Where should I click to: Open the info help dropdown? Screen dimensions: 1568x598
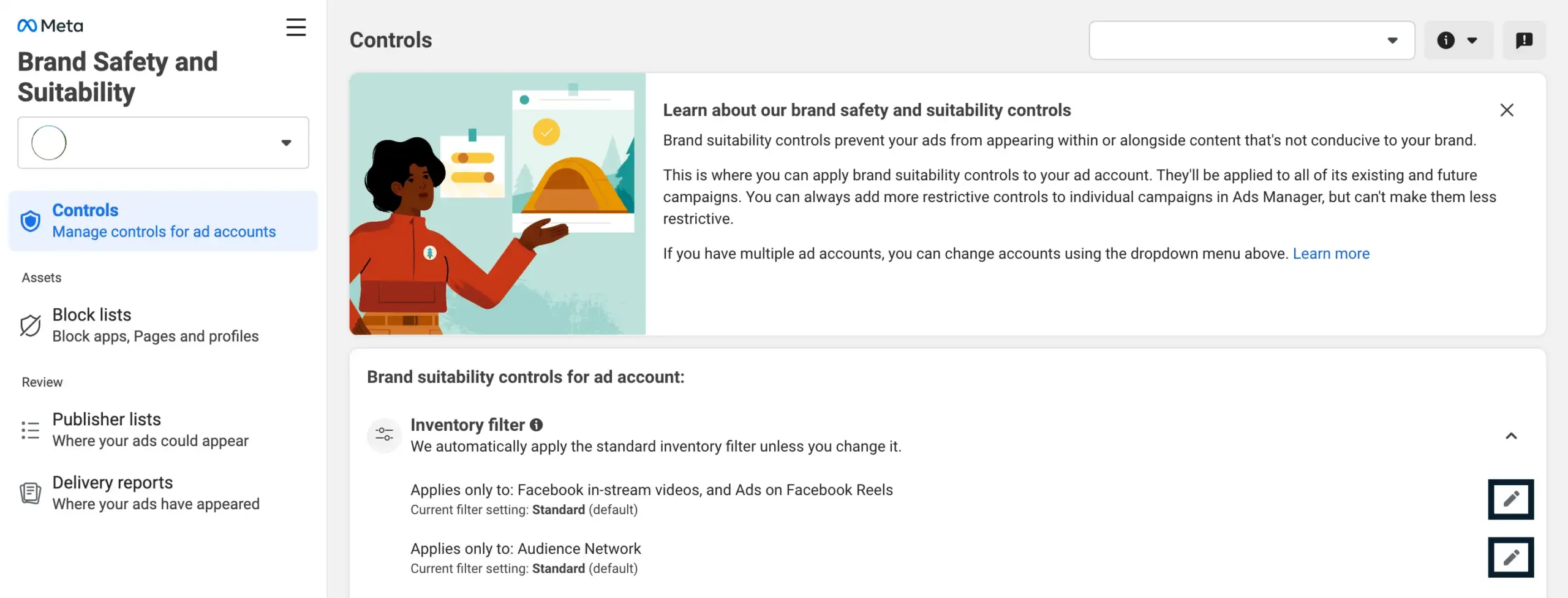(1458, 40)
